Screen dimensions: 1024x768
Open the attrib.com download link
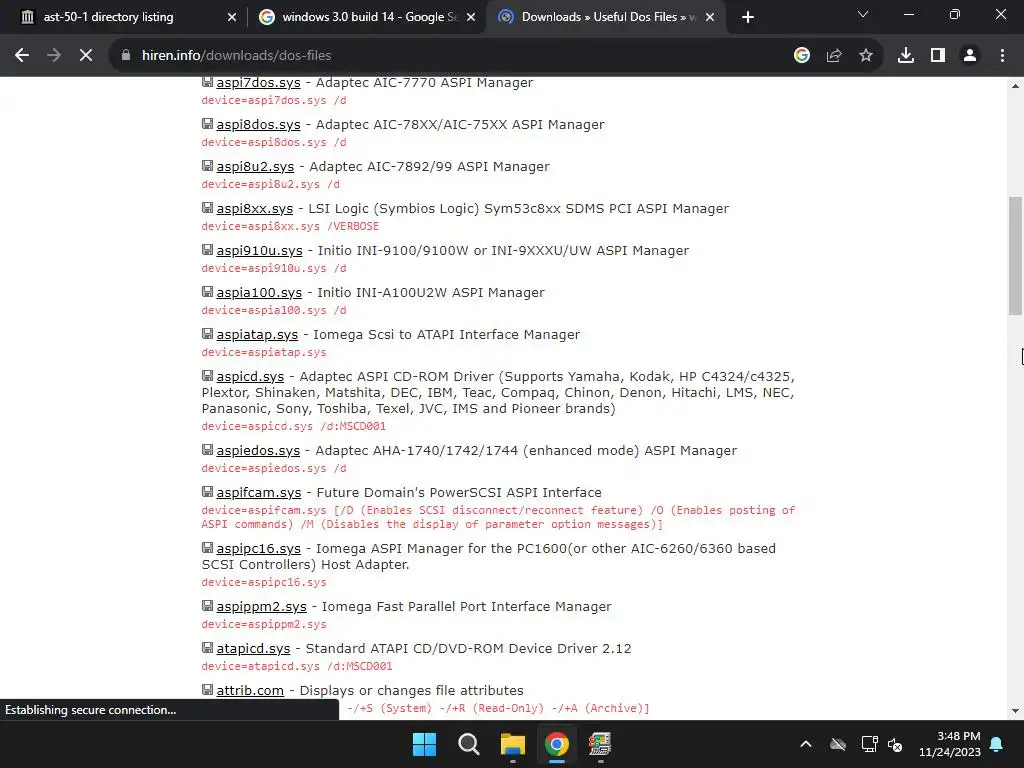250,690
